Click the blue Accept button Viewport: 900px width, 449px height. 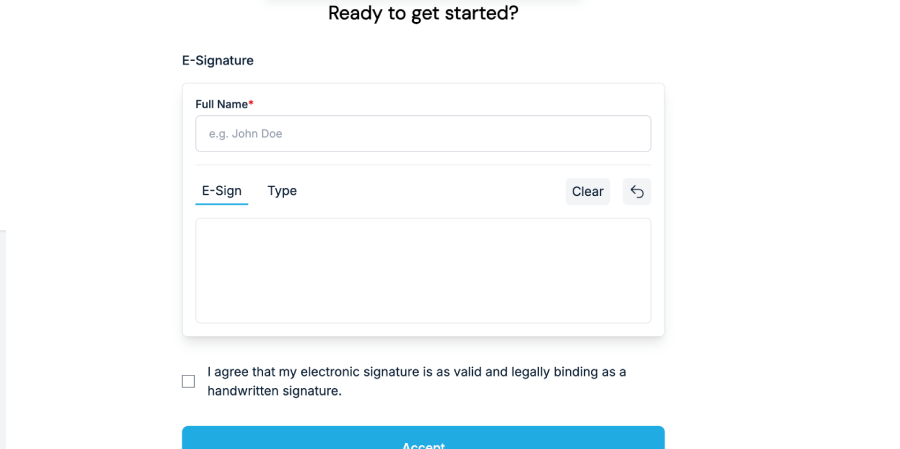click(423, 440)
